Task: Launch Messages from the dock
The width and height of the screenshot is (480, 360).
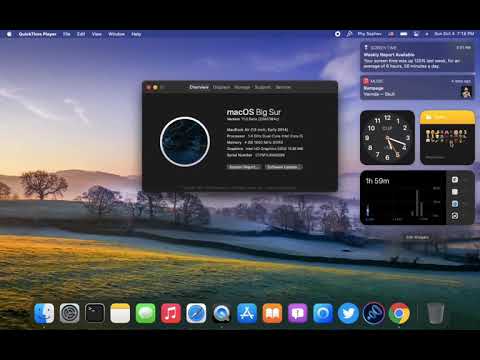Action: (145, 313)
